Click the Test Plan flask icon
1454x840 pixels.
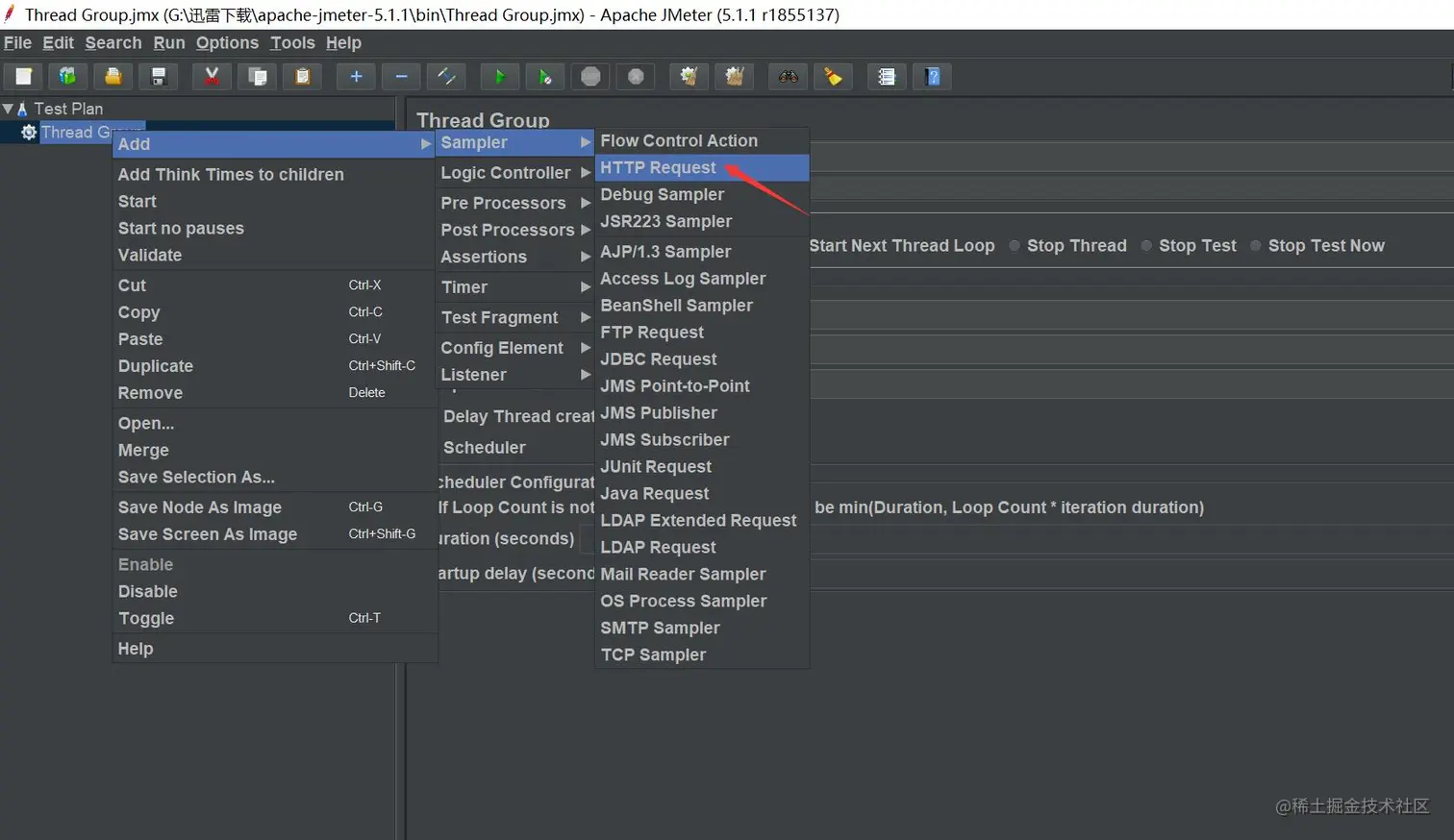click(22, 109)
